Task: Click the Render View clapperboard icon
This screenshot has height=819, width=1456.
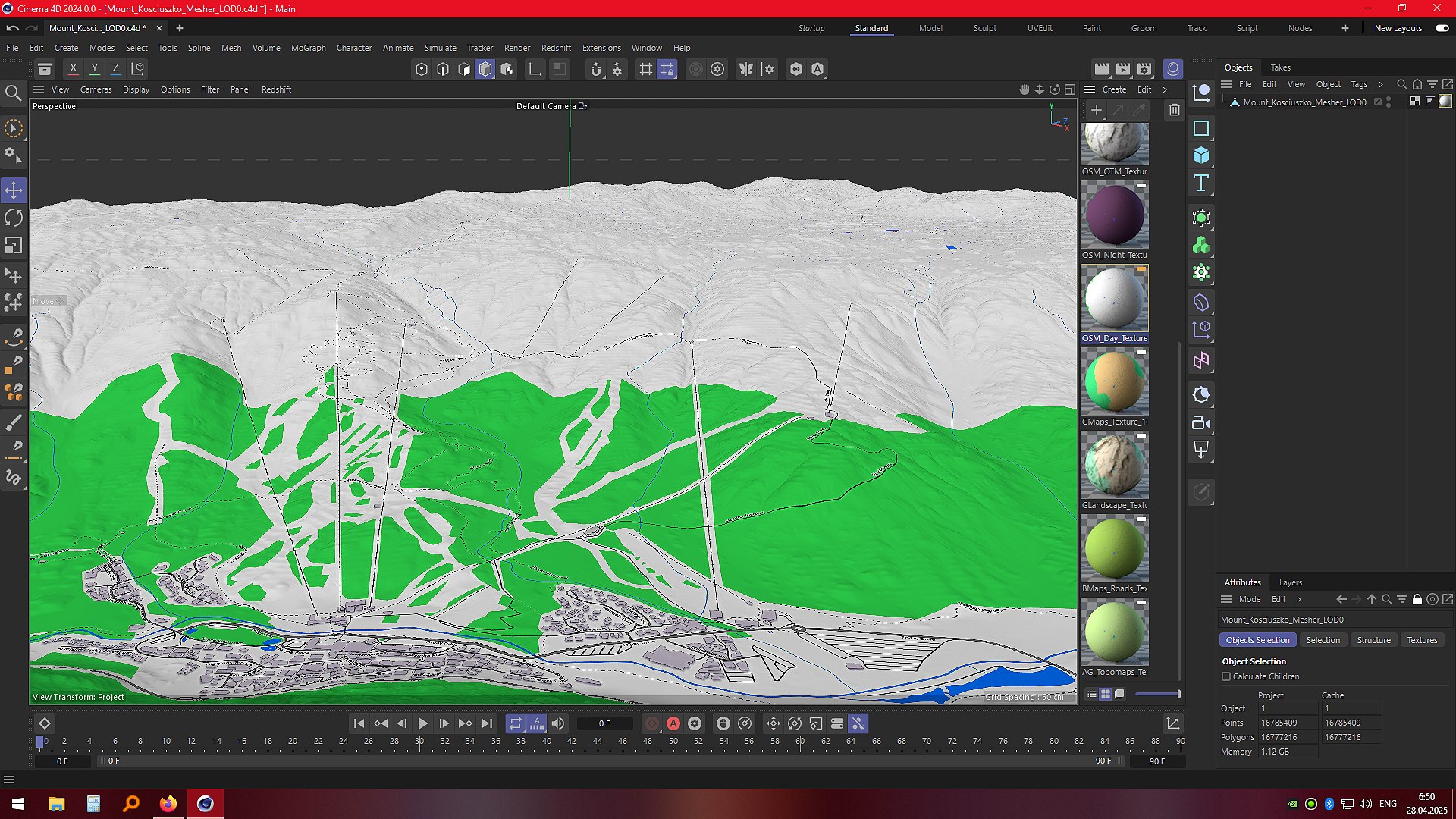Action: pyautogui.click(x=1102, y=69)
